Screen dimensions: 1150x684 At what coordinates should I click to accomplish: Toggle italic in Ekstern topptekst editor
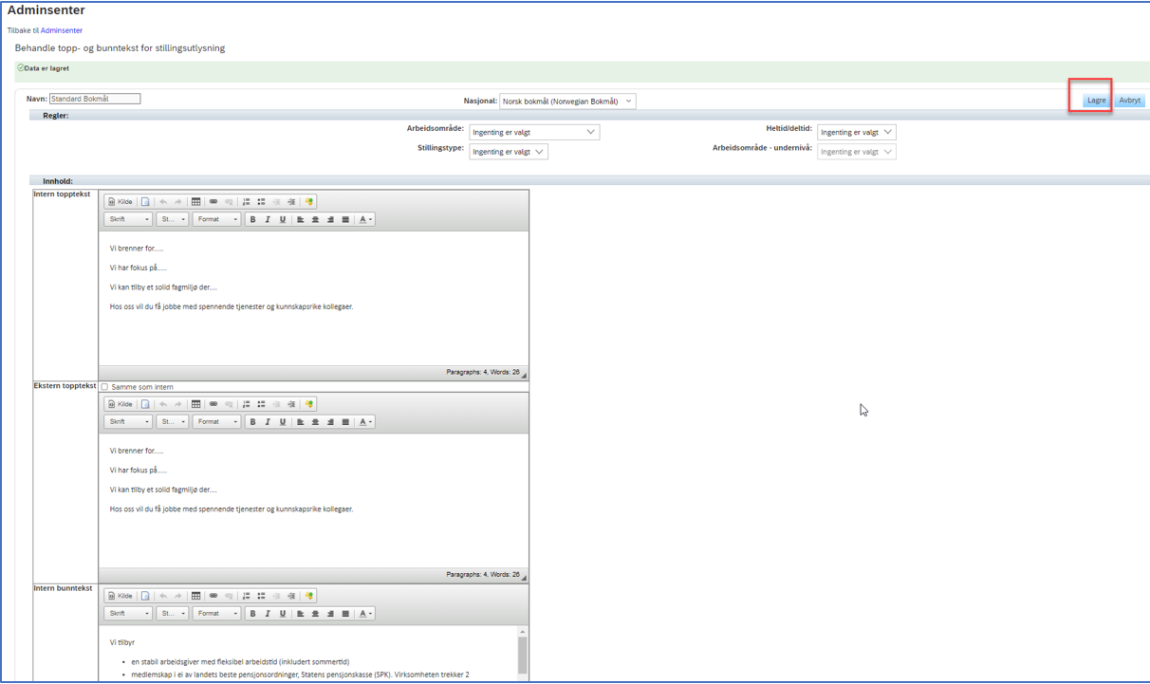tap(268, 422)
